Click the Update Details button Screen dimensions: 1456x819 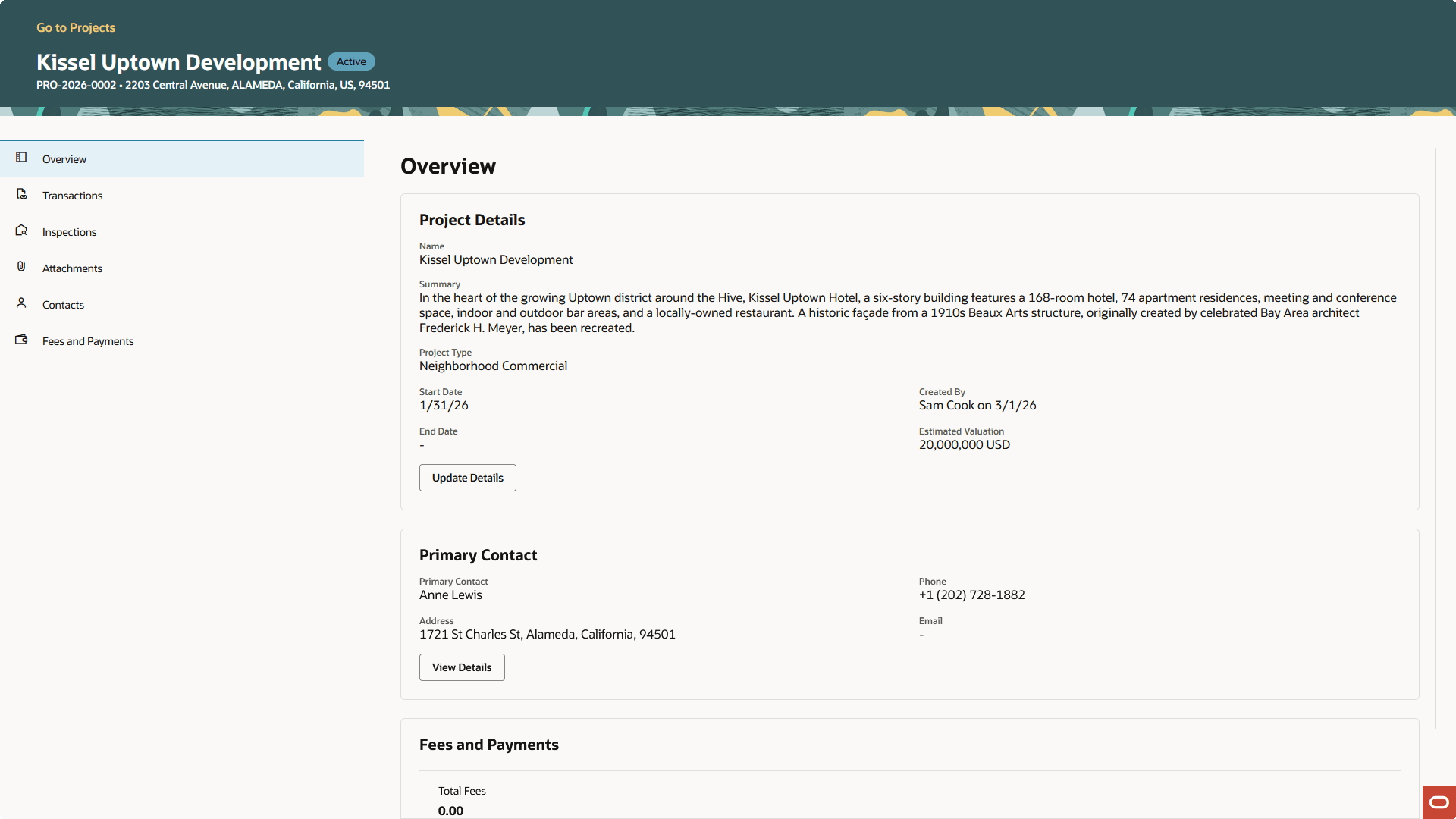click(x=467, y=478)
